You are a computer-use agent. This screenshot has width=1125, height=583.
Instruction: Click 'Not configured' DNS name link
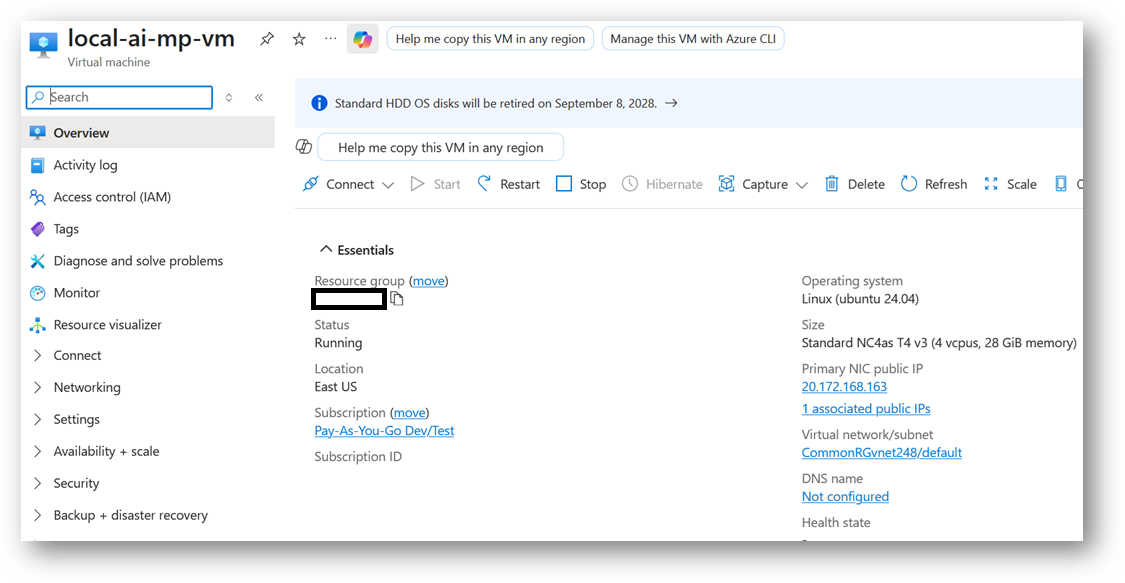pos(844,496)
